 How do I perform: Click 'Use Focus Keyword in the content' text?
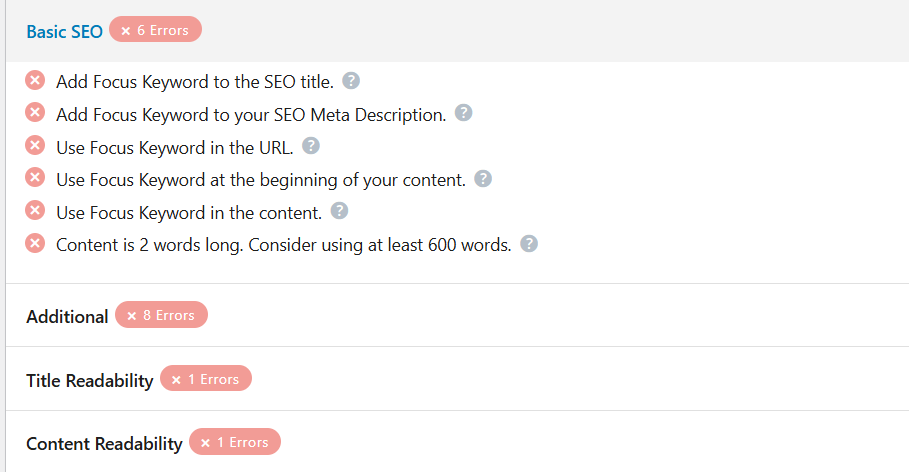pyautogui.click(x=188, y=212)
